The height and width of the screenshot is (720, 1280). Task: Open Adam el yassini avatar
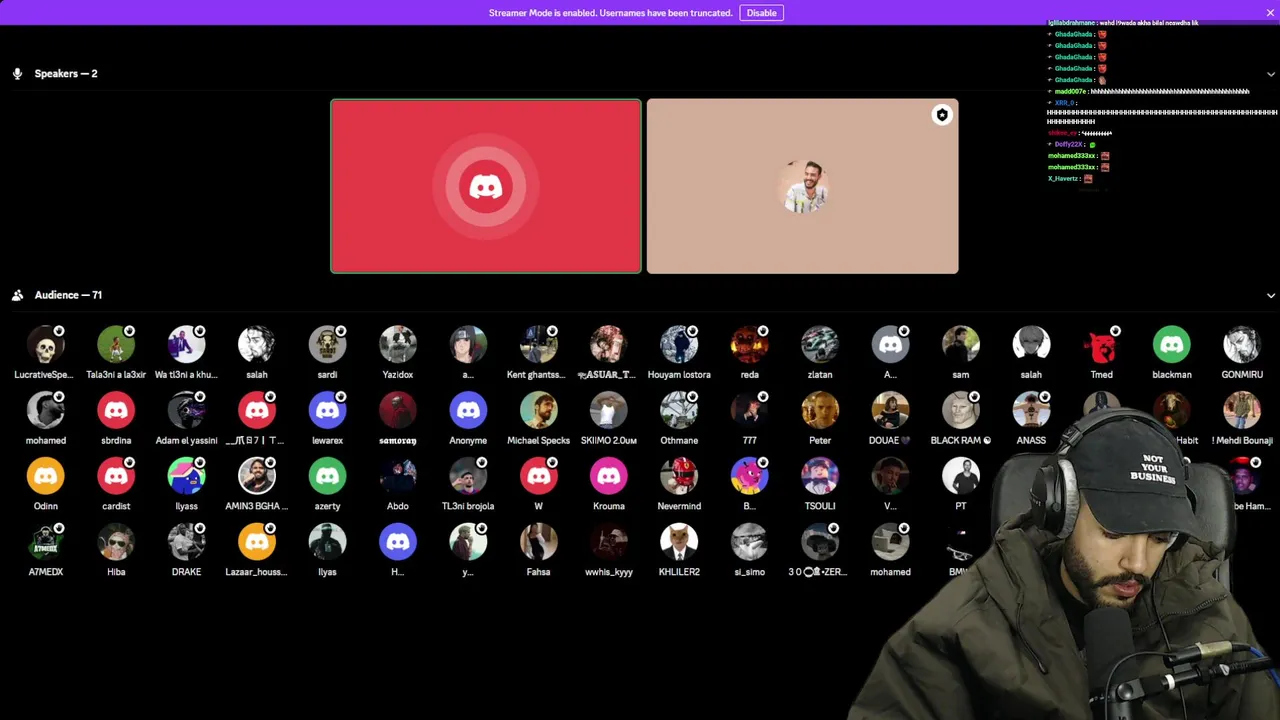[186, 411]
